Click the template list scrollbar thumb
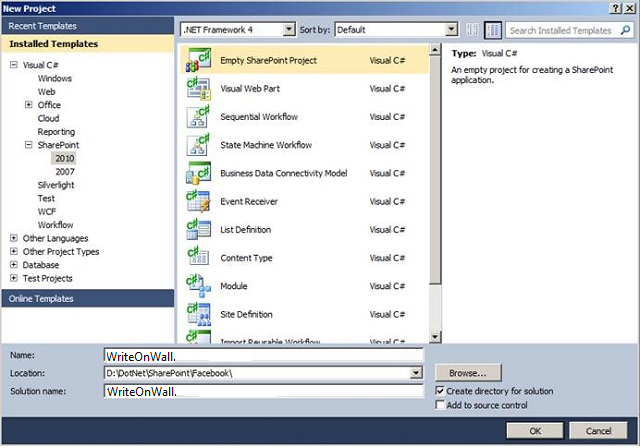 click(x=435, y=170)
